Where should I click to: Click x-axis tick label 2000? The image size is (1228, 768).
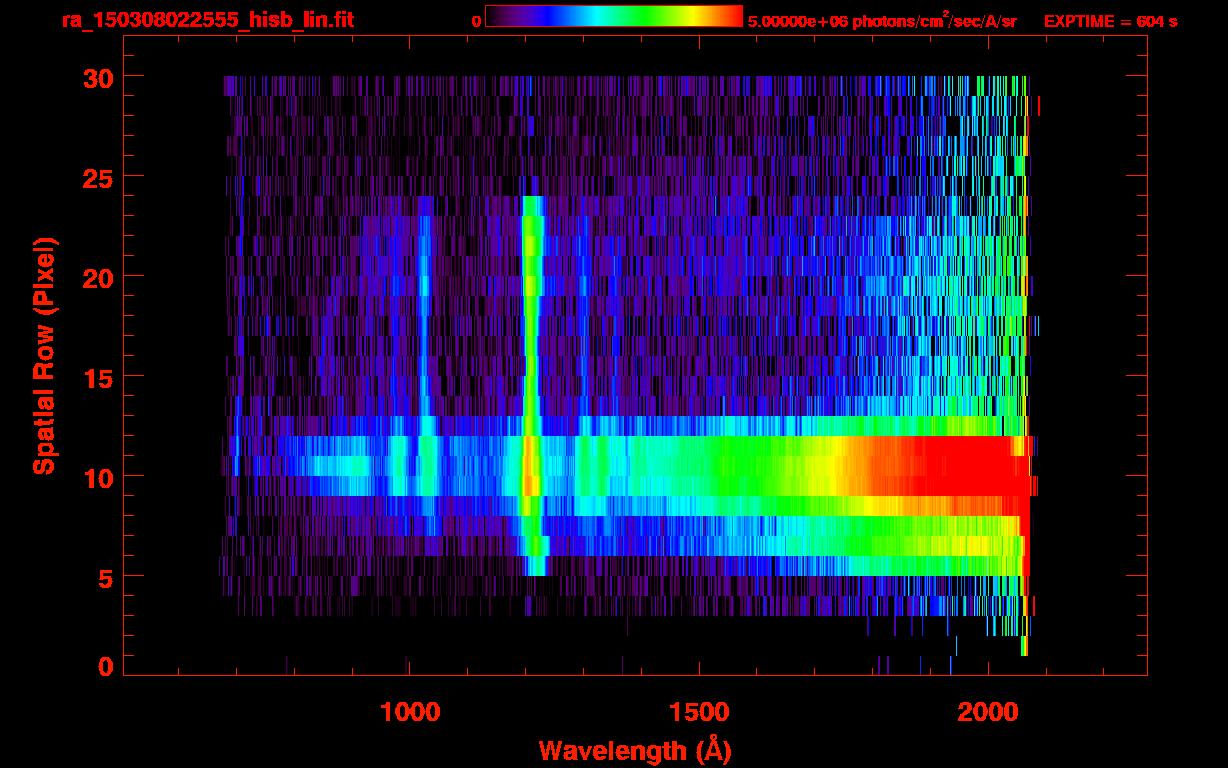pyautogui.click(x=988, y=711)
